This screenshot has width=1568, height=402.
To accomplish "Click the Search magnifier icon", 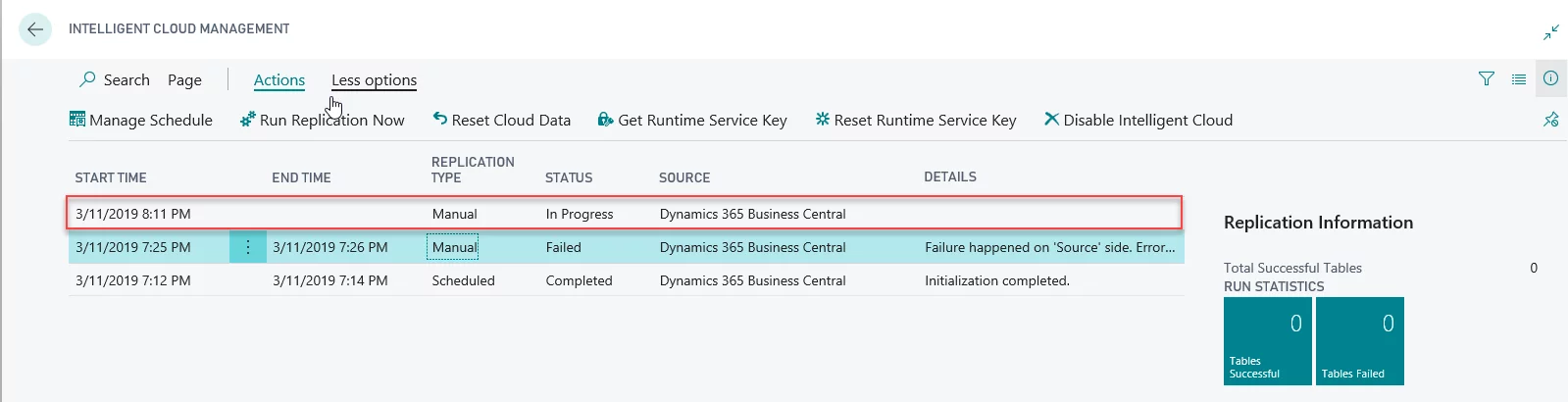I will click(88, 79).
